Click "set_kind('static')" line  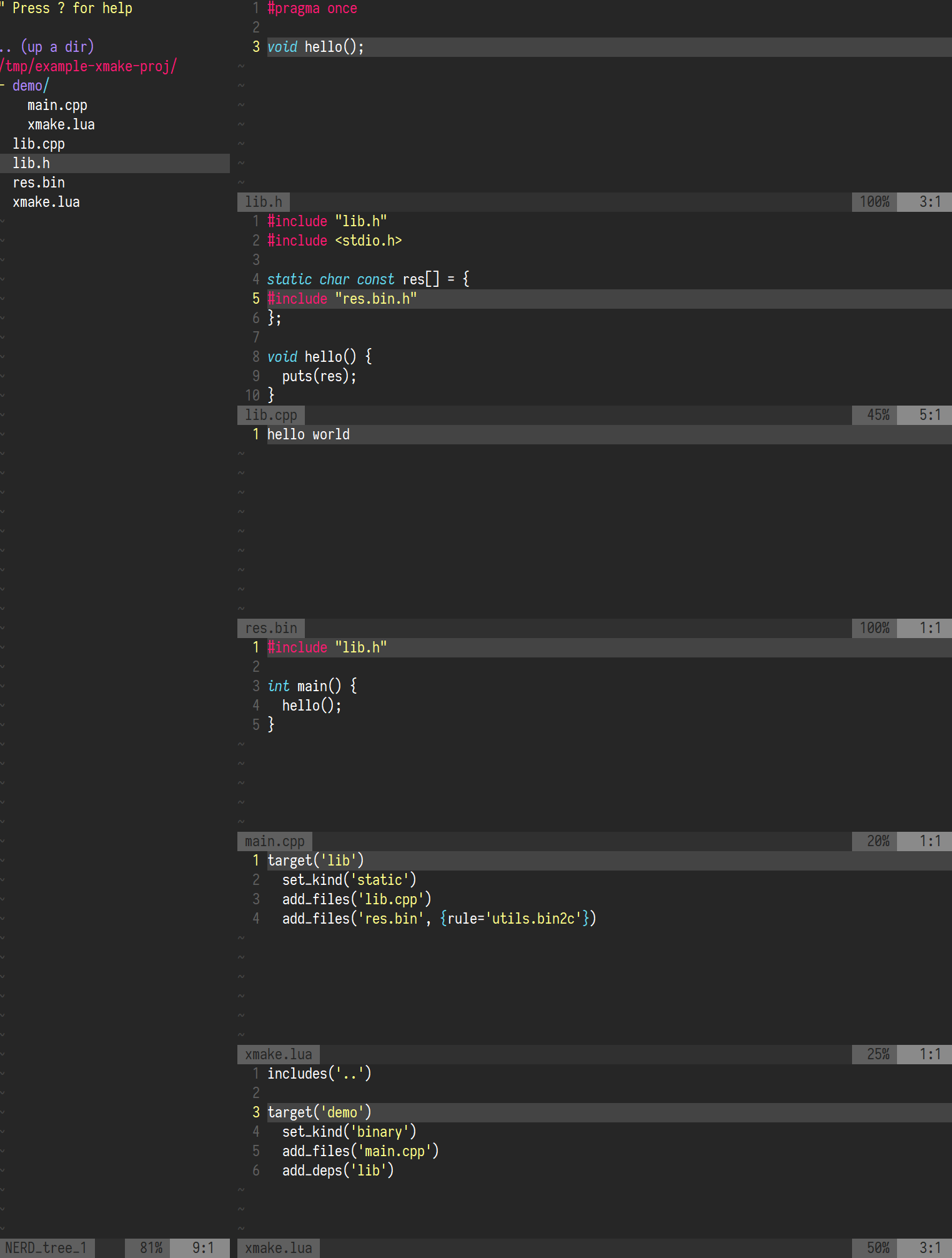[x=349, y=880]
